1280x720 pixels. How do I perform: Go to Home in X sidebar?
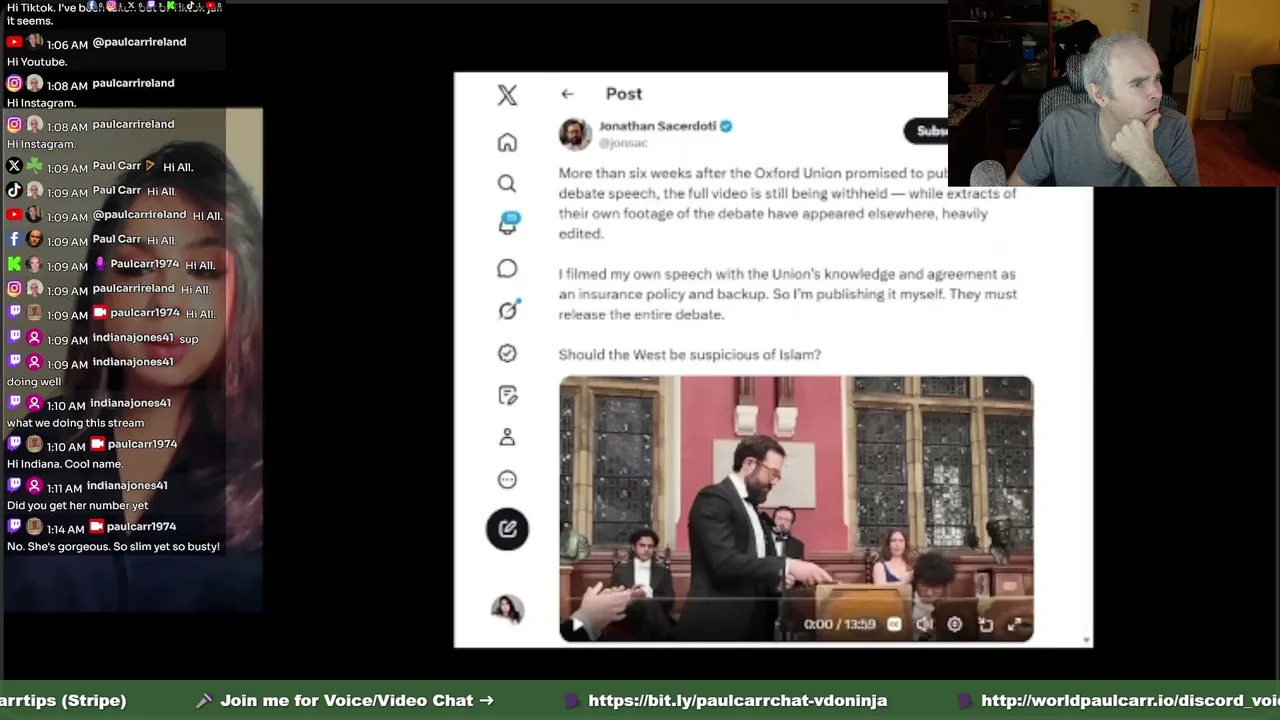[x=507, y=142]
